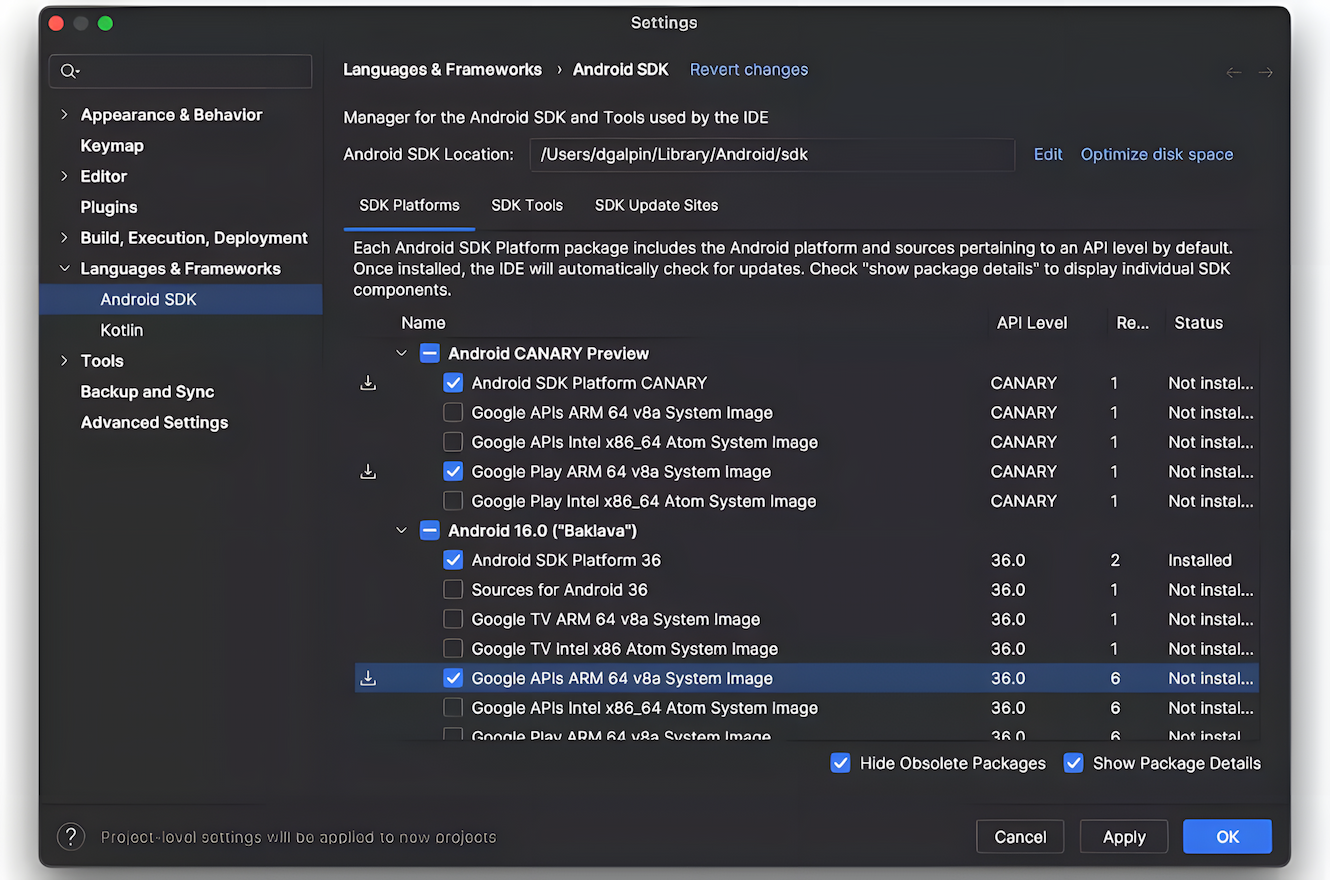Viewport: 1330px width, 880px height.
Task: Click download icon beside Google APIs ARM 36.0 image
Action: point(368,679)
